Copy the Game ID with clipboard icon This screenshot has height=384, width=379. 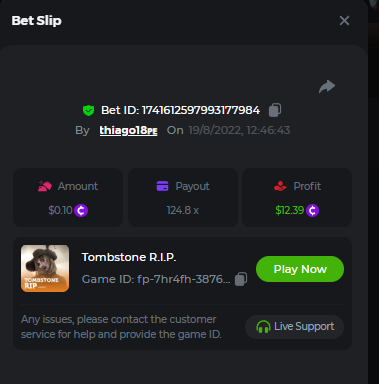(241, 279)
